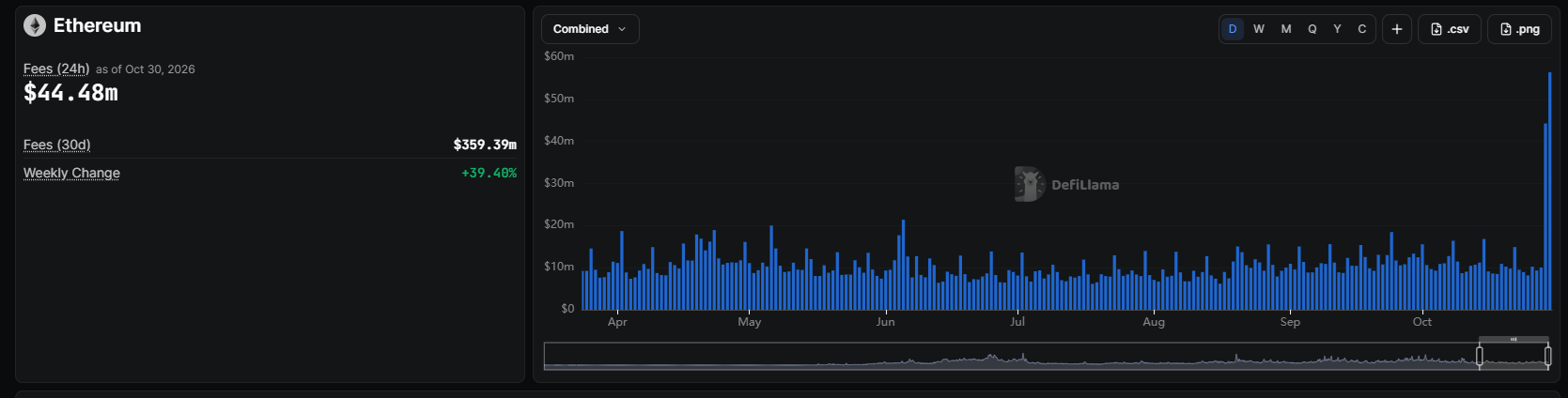Download chart data as .csv

[1450, 29]
